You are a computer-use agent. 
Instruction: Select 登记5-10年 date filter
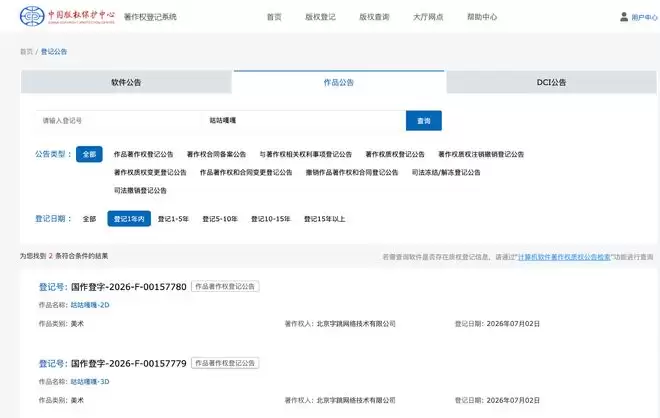(220, 219)
